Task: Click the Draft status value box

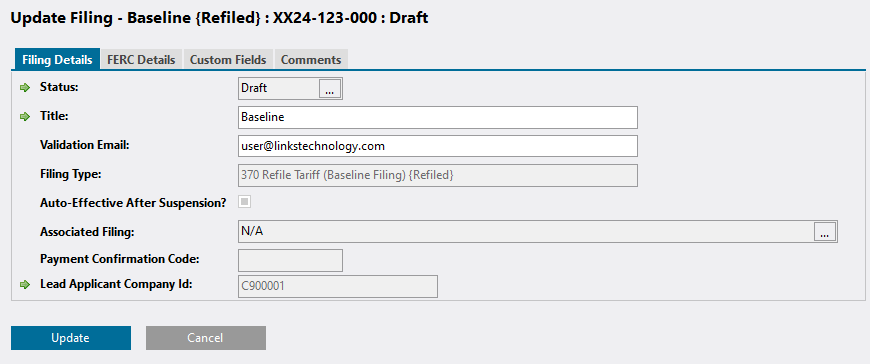Action: pyautogui.click(x=279, y=88)
